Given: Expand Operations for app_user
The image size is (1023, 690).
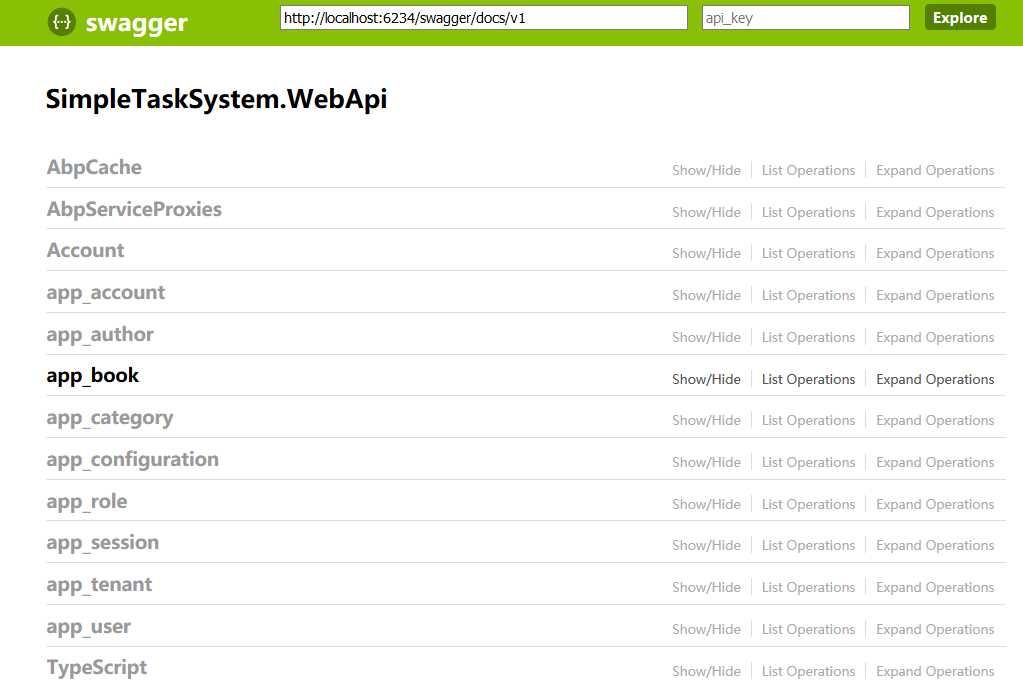Looking at the screenshot, I should (x=935, y=629).
